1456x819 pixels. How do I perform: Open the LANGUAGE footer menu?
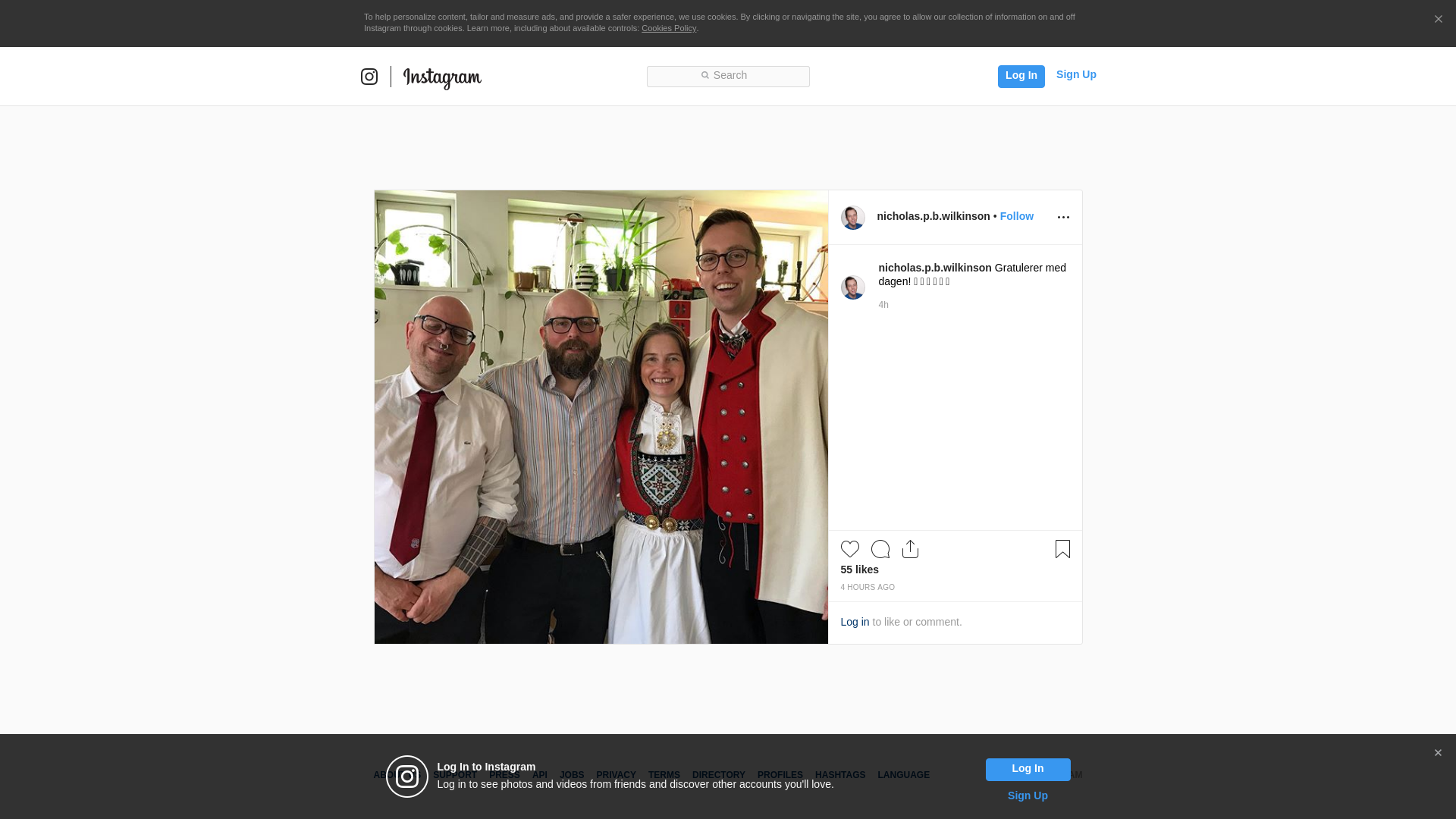[x=903, y=775]
